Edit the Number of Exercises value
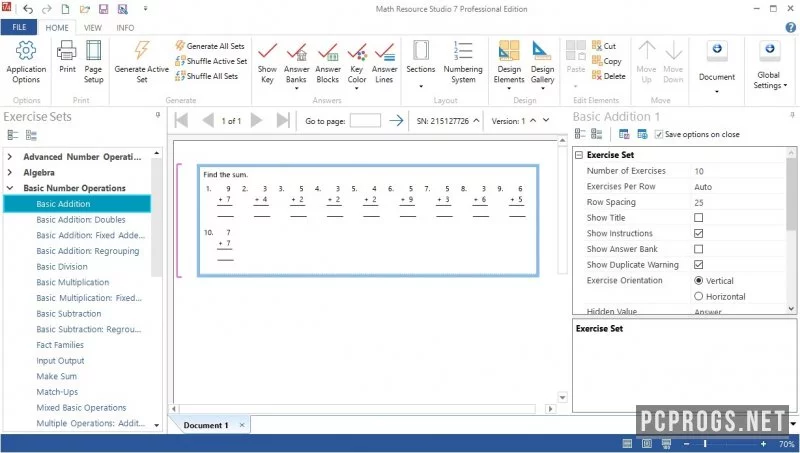The height and width of the screenshot is (453, 800). 737,171
